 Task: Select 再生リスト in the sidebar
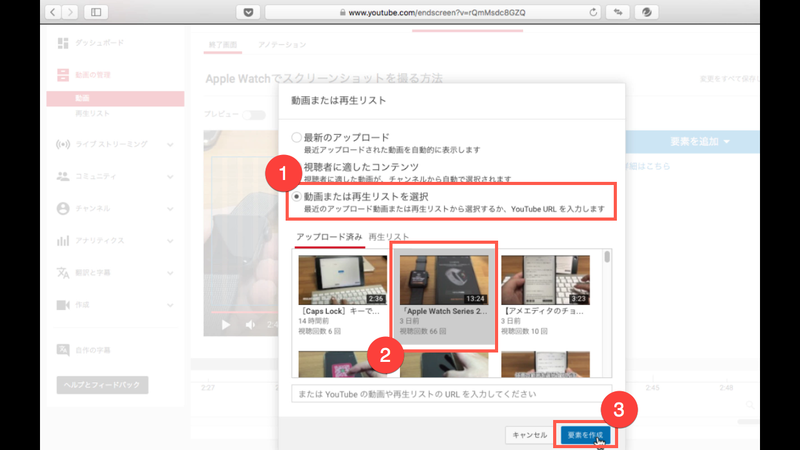tap(92, 113)
